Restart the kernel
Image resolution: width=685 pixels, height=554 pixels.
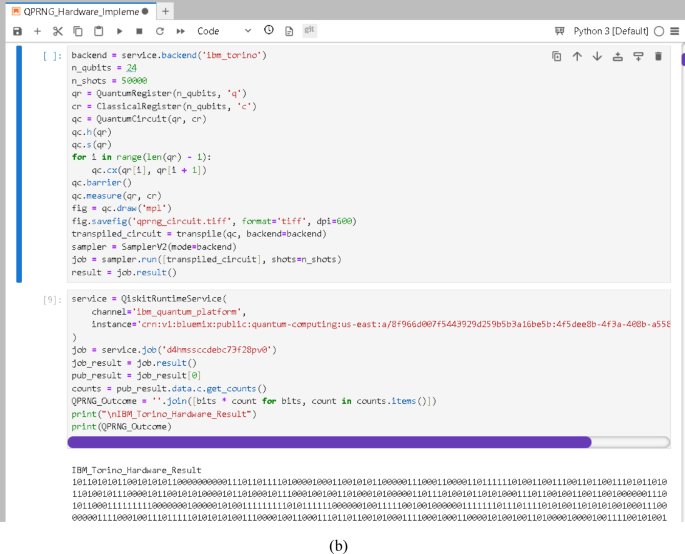click(159, 31)
